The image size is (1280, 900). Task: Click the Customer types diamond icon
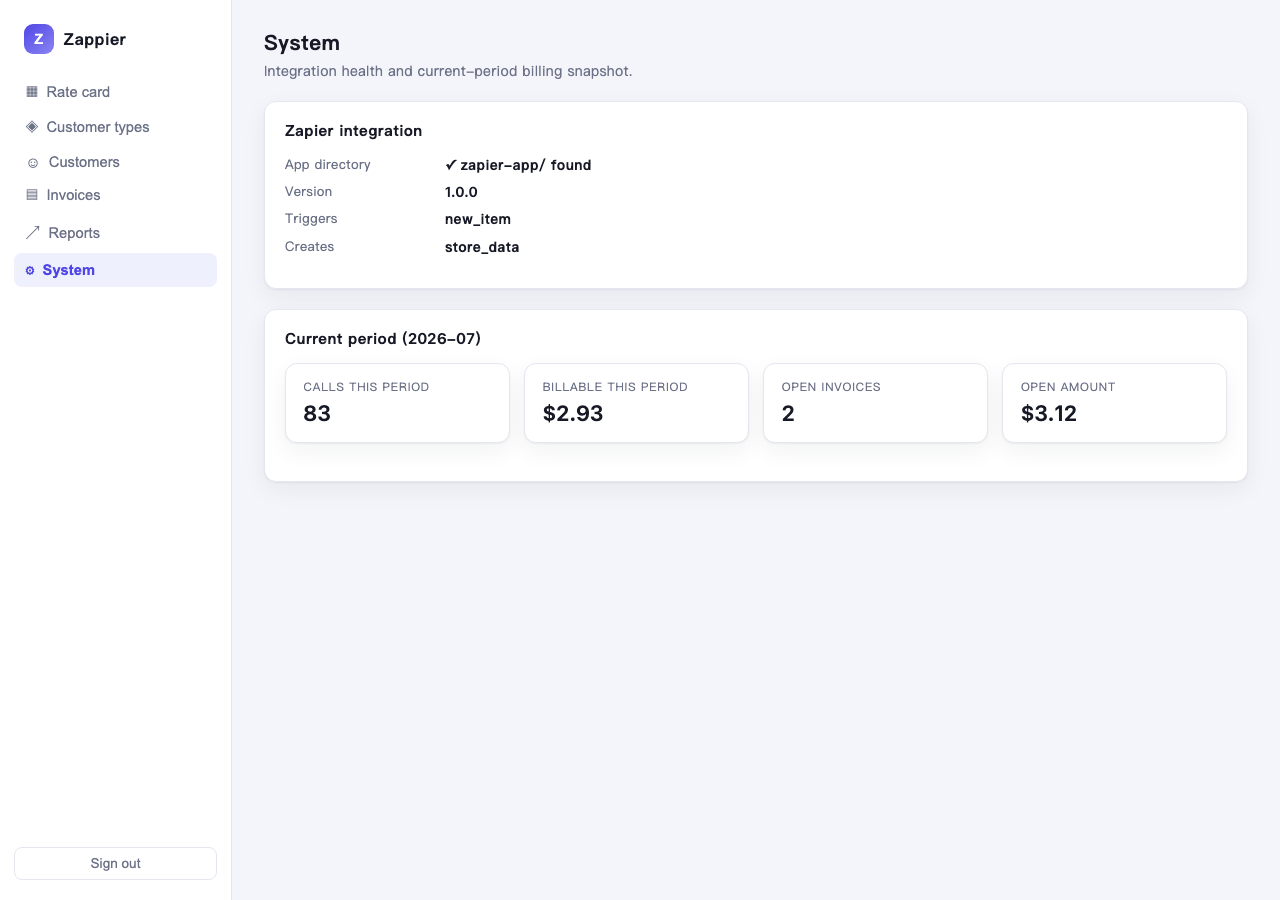point(32,126)
